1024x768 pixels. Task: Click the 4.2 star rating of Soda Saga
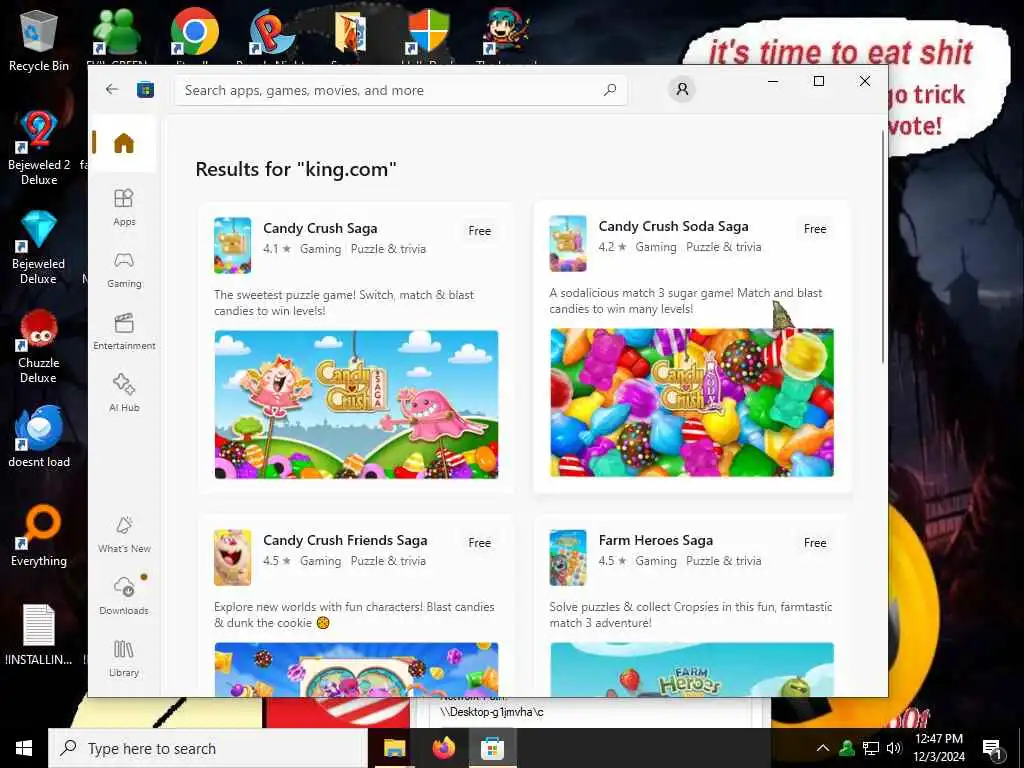(613, 247)
